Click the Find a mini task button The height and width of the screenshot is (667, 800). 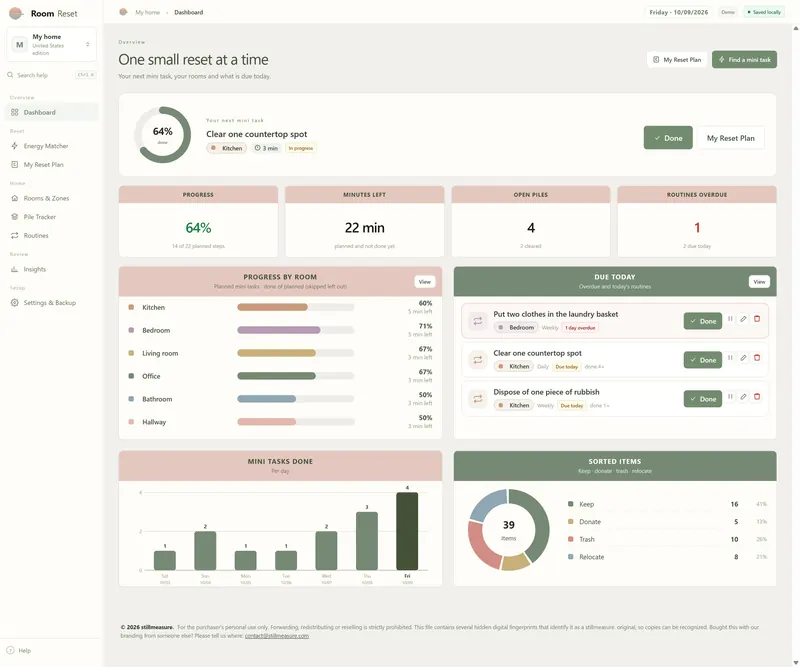(744, 60)
